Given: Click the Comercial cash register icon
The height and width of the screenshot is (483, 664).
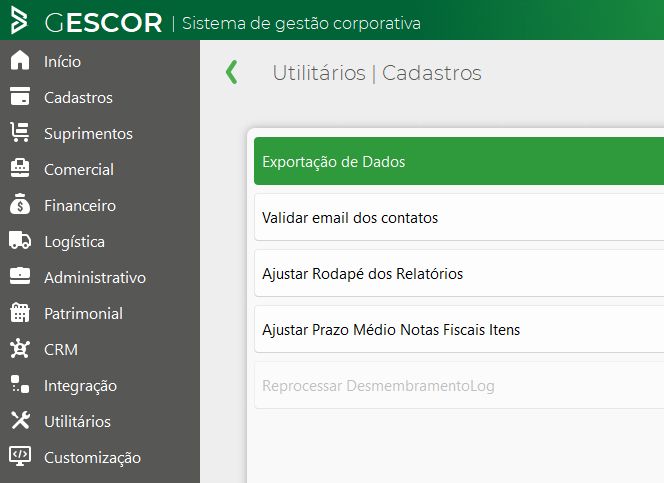Looking at the screenshot, I should pos(20,168).
